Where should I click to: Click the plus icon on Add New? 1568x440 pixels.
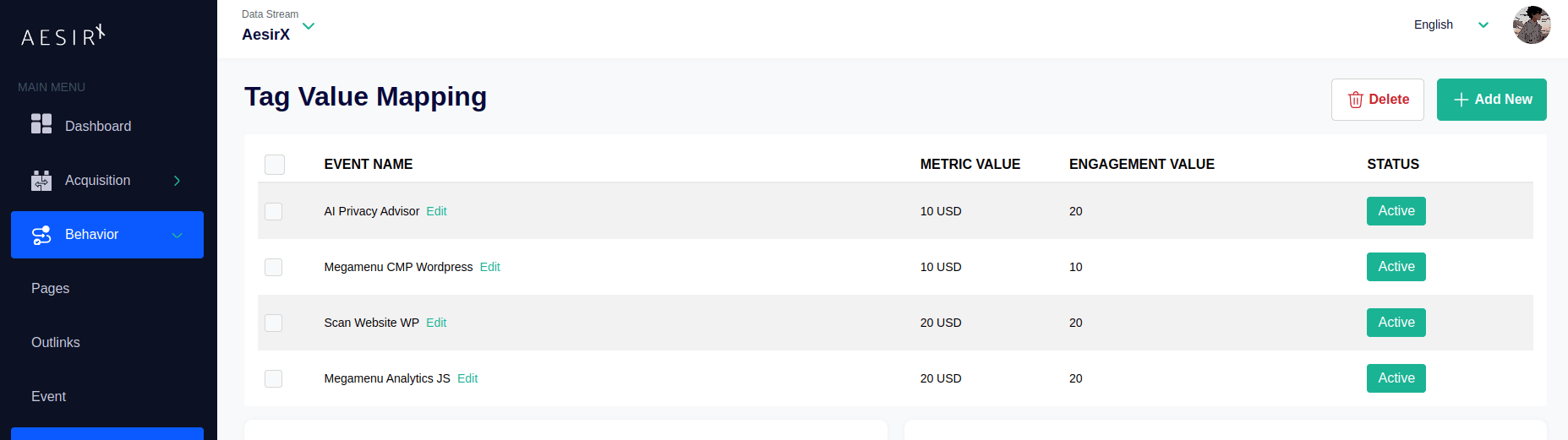[x=1461, y=100]
